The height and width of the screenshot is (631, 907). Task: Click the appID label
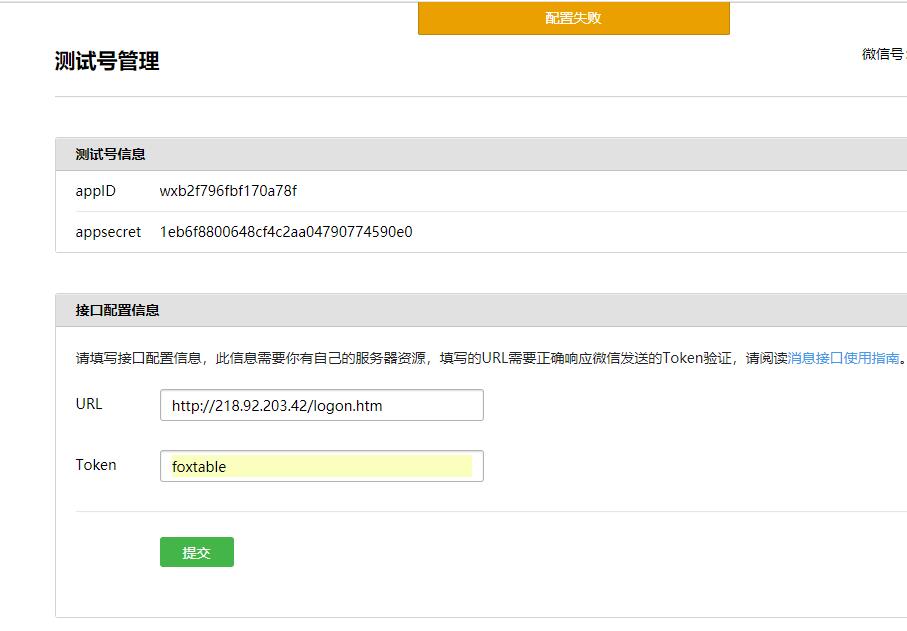coord(96,191)
